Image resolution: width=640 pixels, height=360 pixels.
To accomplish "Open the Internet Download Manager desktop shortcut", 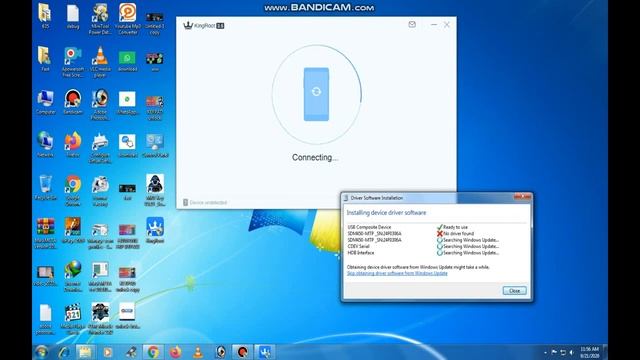I will 73,276.
